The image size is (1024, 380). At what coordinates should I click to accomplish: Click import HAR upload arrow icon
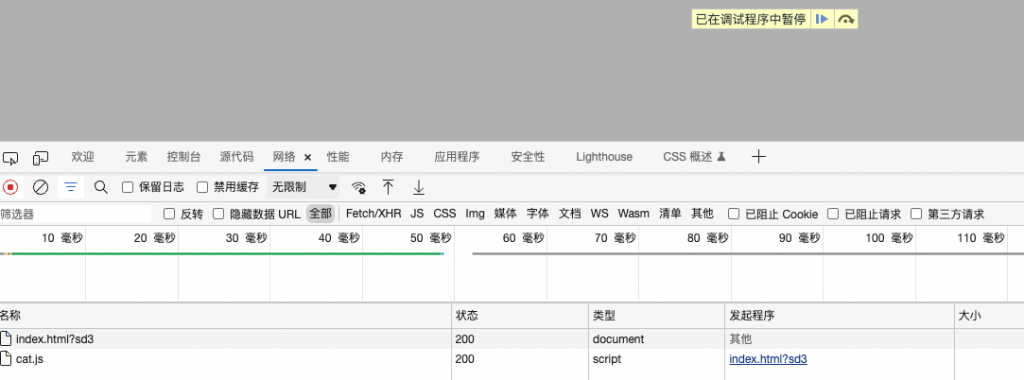click(388, 187)
